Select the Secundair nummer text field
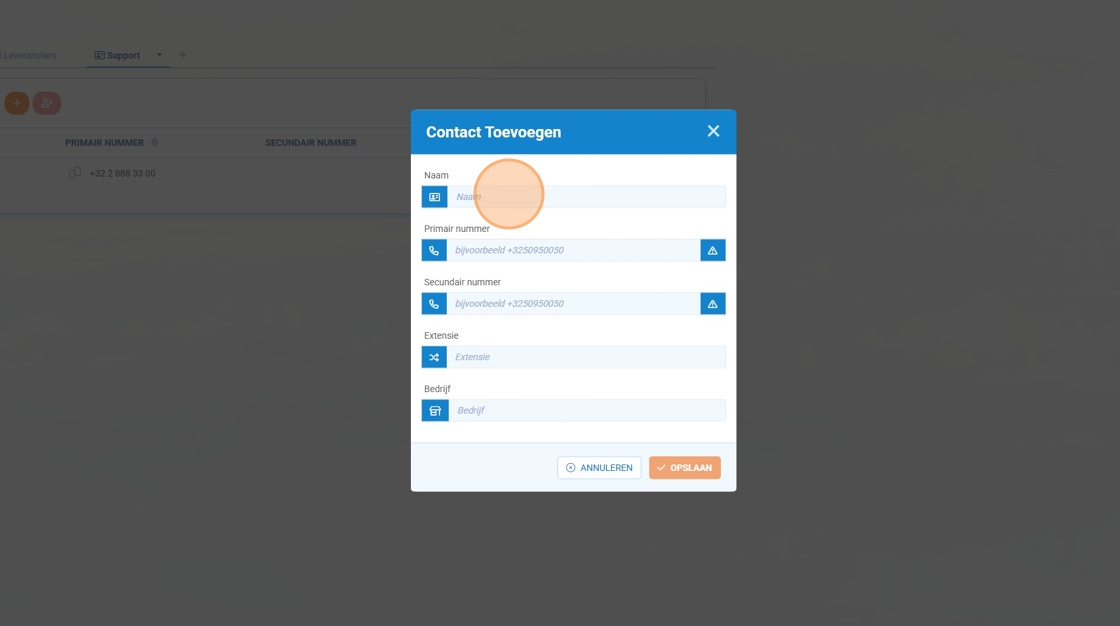 click(x=573, y=304)
